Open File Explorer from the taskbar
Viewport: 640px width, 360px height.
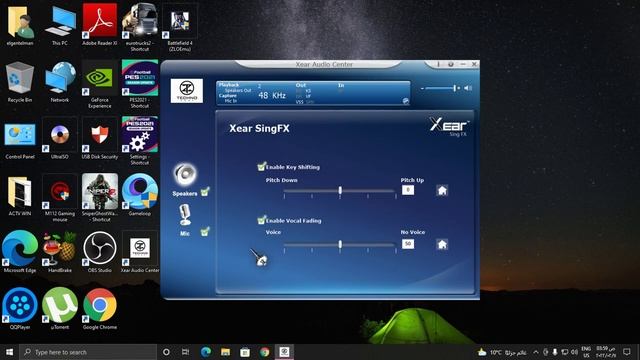(x=225, y=352)
